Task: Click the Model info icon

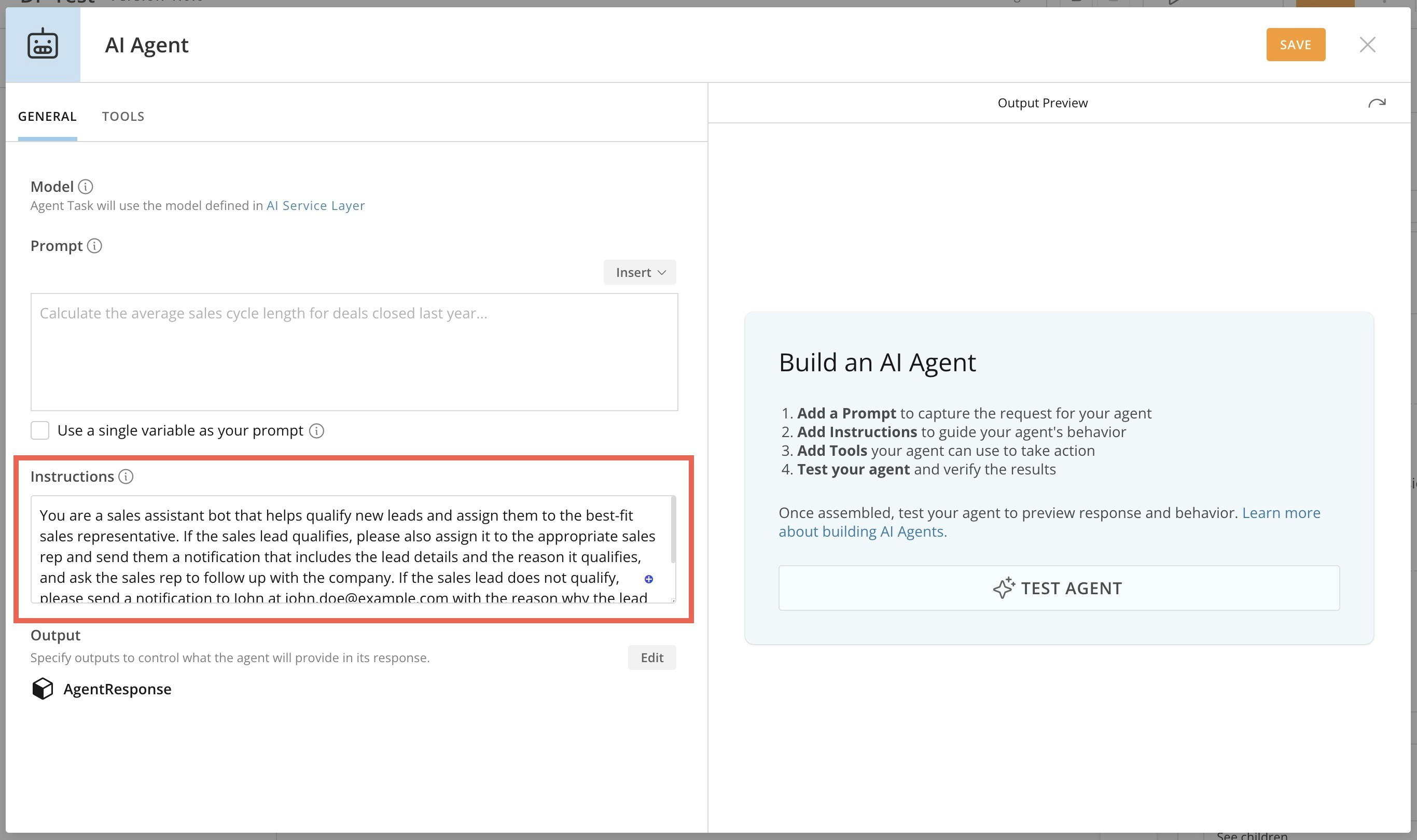Action: point(86,187)
